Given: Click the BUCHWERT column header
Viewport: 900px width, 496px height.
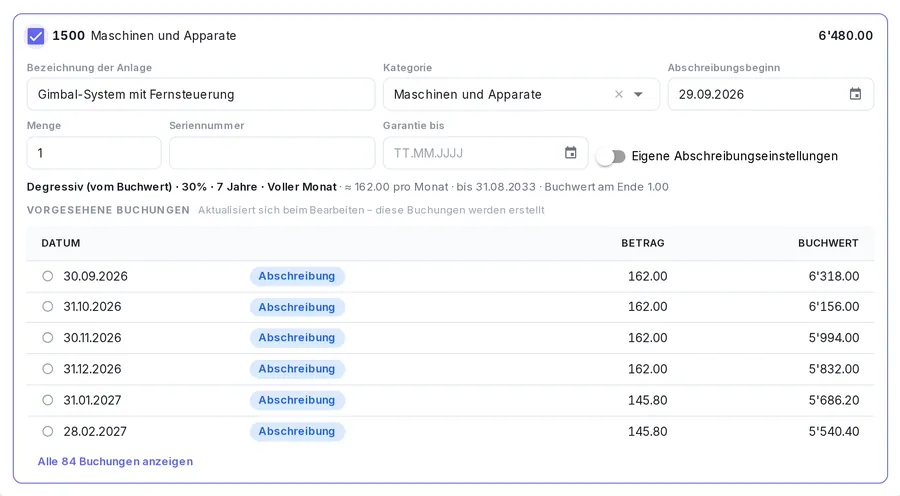Looking at the screenshot, I should [828, 243].
